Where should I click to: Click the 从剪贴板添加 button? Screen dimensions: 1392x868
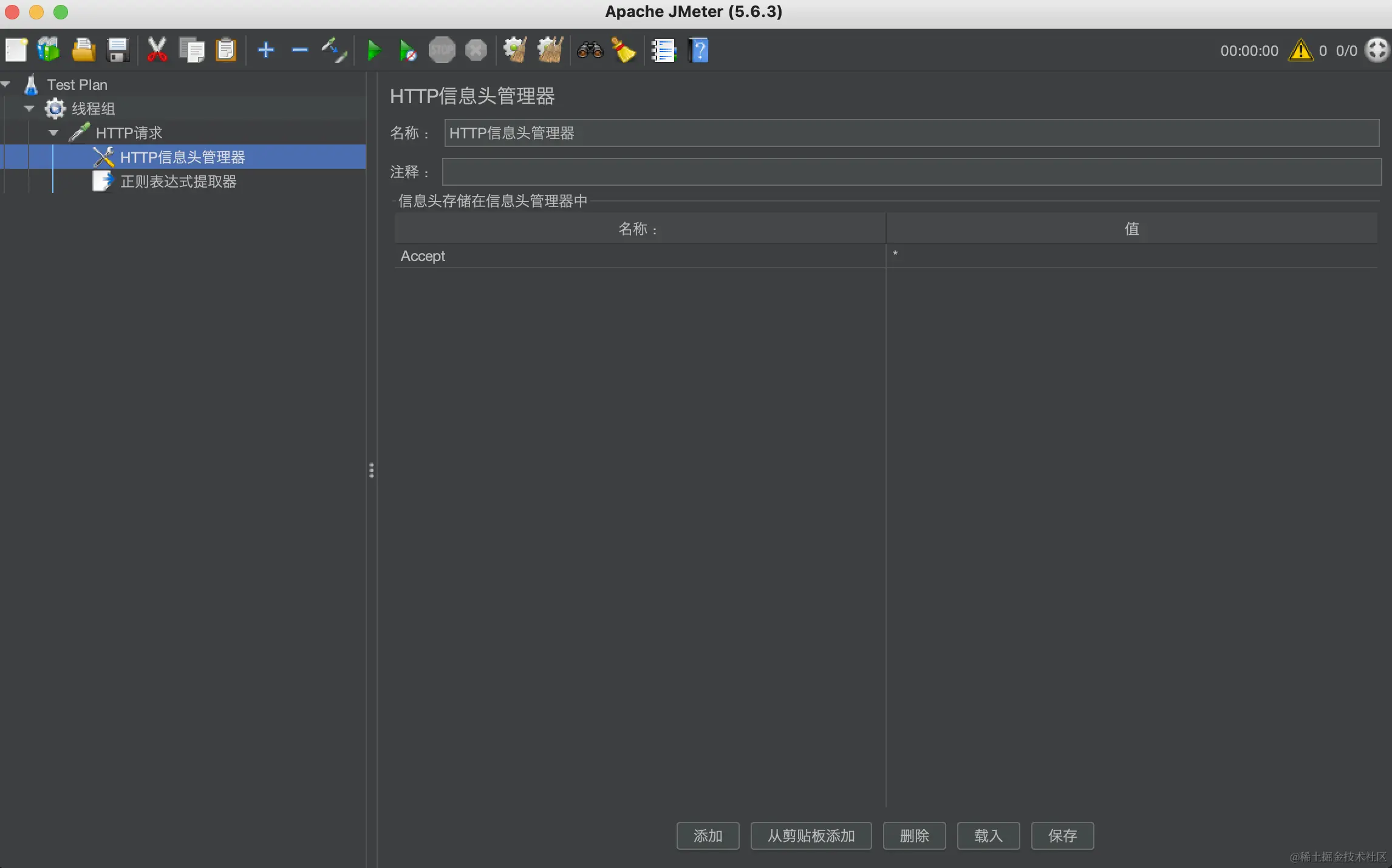pos(811,836)
